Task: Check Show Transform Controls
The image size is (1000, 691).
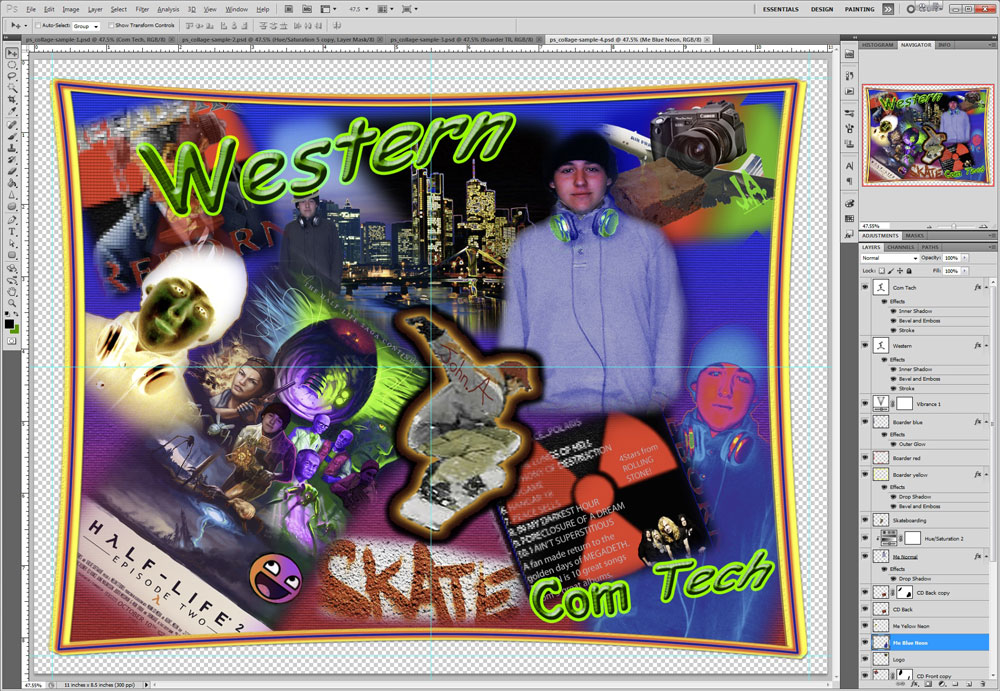Action: pyautogui.click(x=110, y=25)
